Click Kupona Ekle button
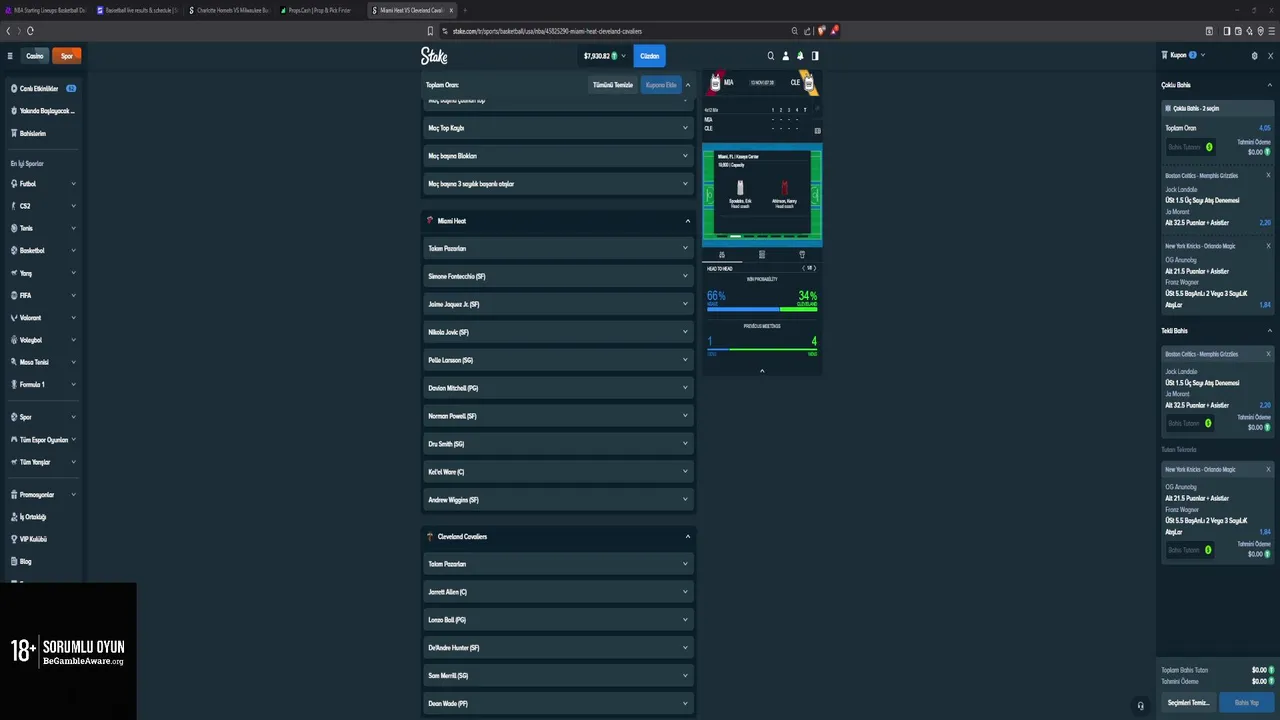The height and width of the screenshot is (720, 1280). [x=661, y=85]
